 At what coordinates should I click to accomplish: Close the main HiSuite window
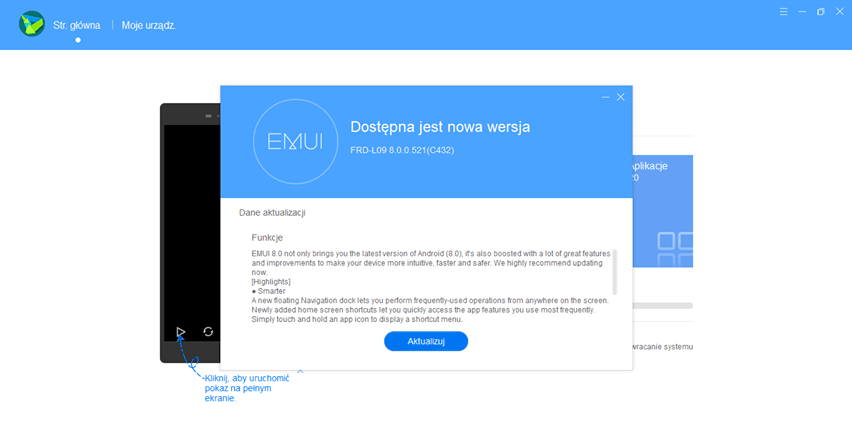click(839, 11)
